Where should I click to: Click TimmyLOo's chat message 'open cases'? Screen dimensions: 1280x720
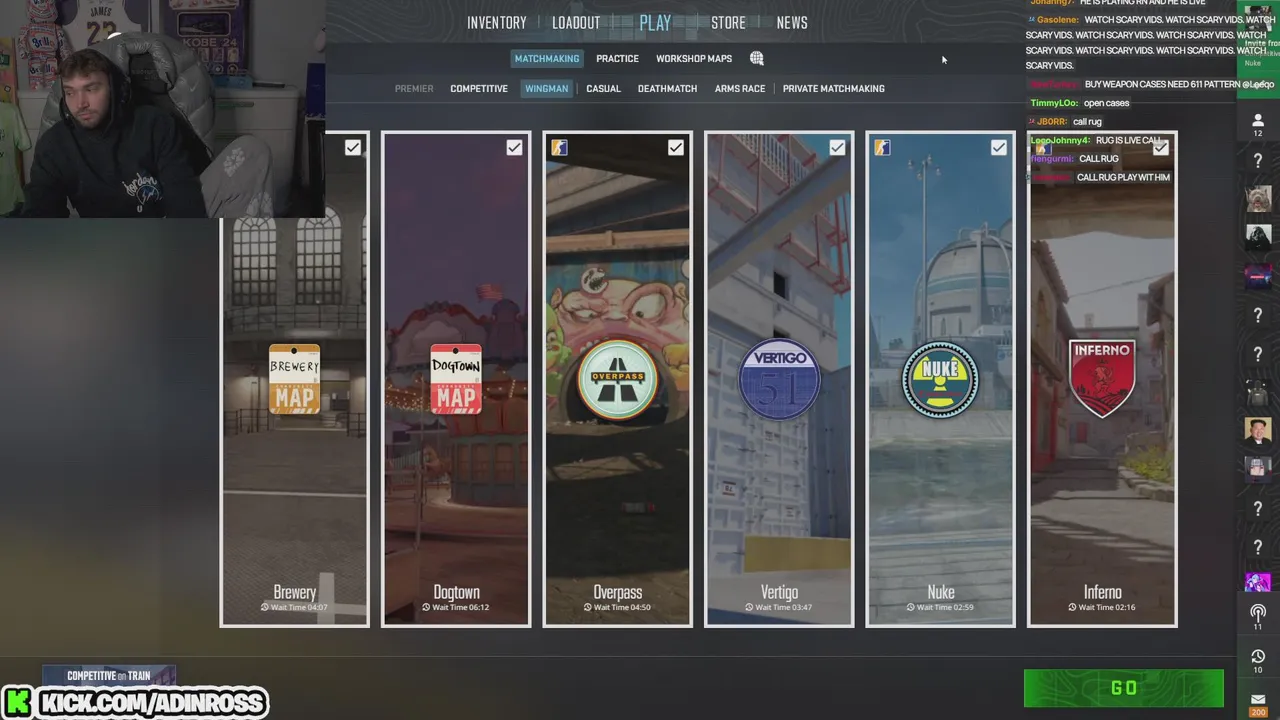tap(1106, 103)
